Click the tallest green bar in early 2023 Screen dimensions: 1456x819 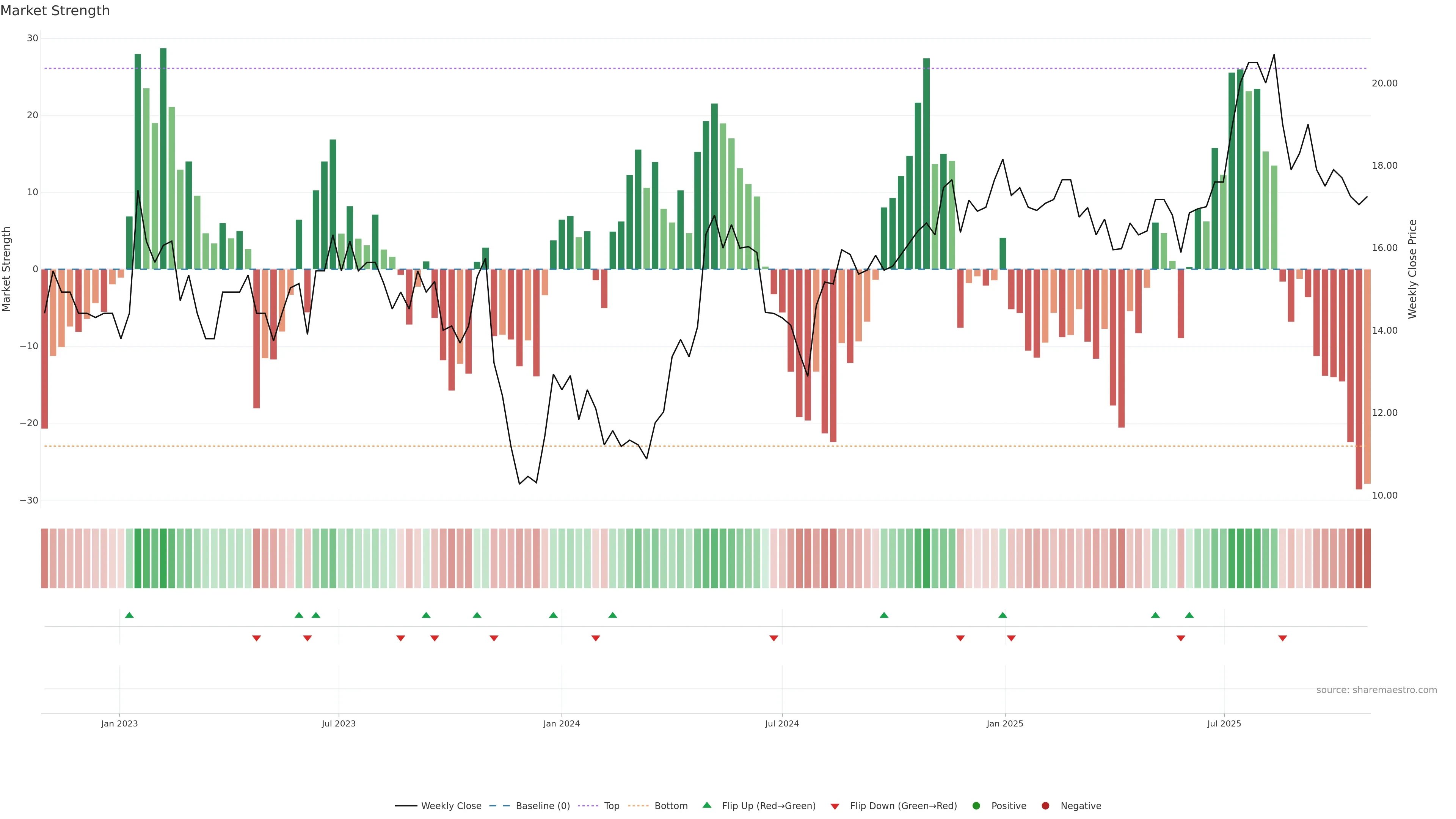pyautogui.click(x=163, y=158)
